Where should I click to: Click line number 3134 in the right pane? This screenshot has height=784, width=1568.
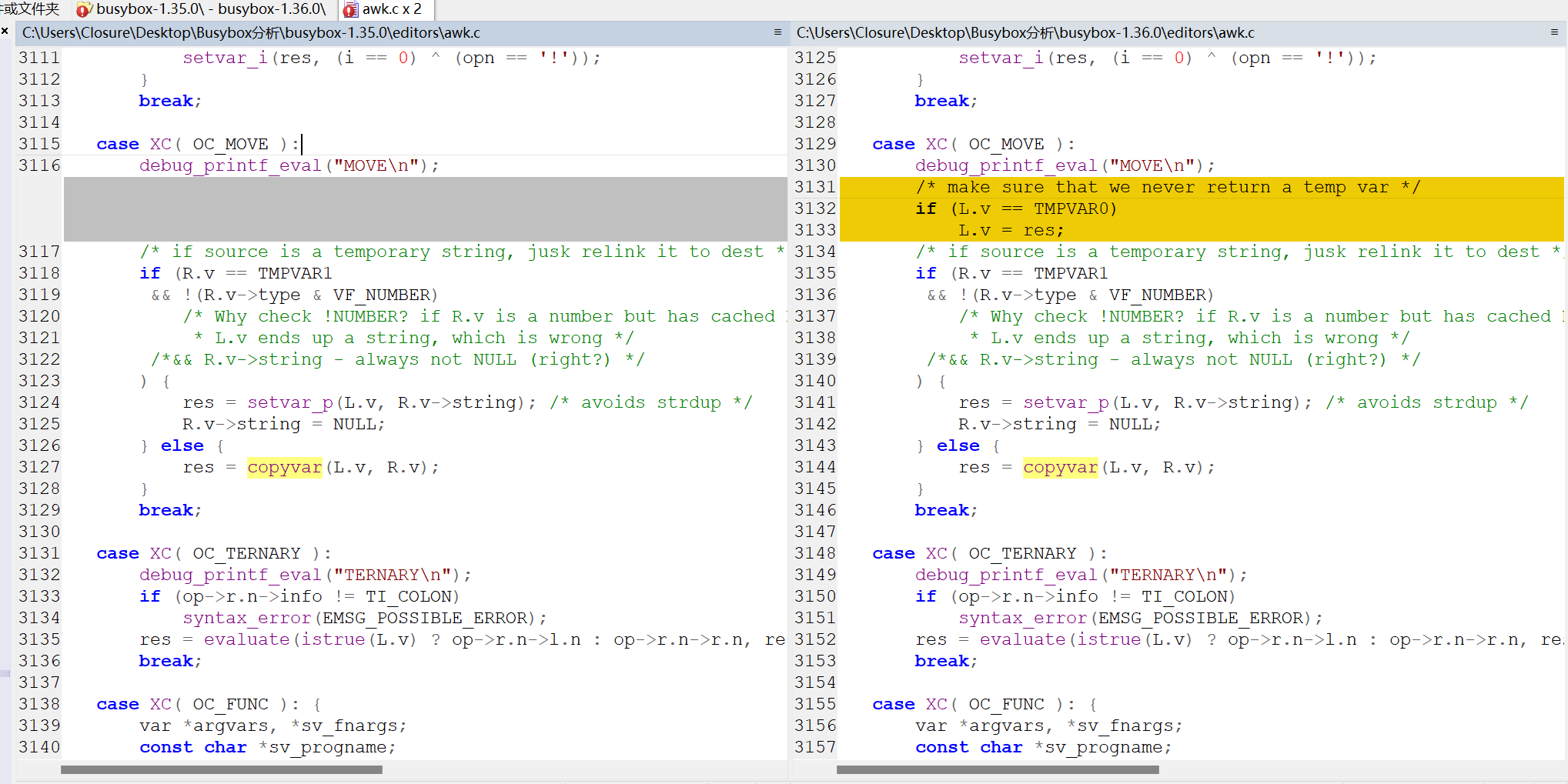pyautogui.click(x=815, y=252)
